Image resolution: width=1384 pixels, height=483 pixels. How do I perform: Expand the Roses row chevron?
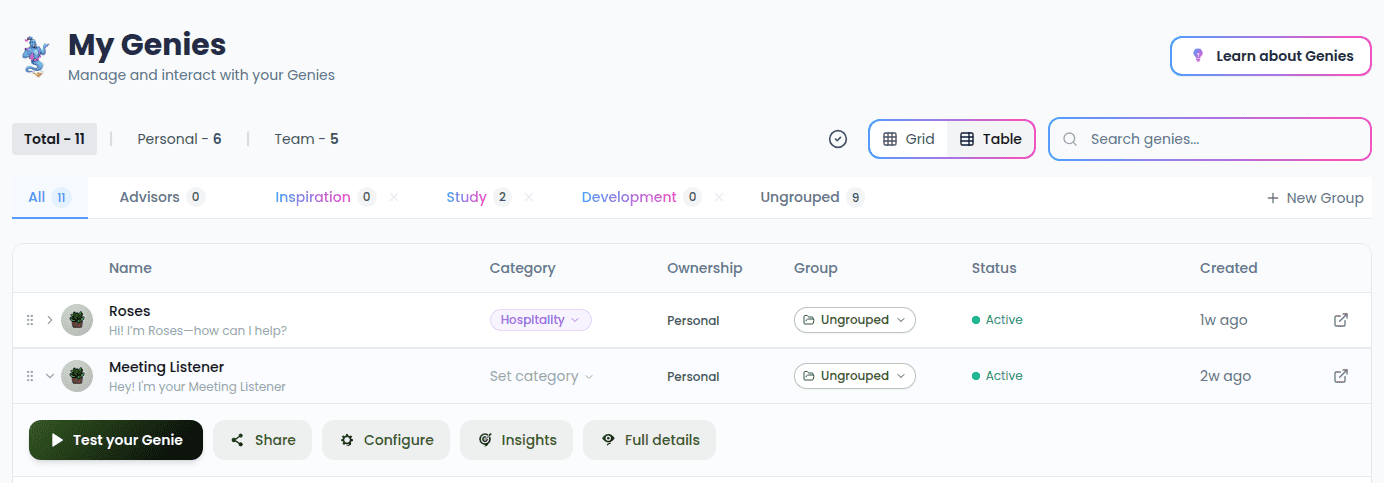coord(50,320)
